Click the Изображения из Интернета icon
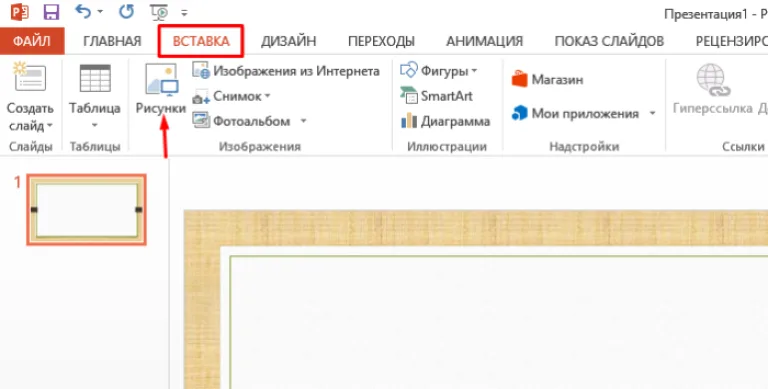This screenshot has width=768, height=389. (x=201, y=70)
